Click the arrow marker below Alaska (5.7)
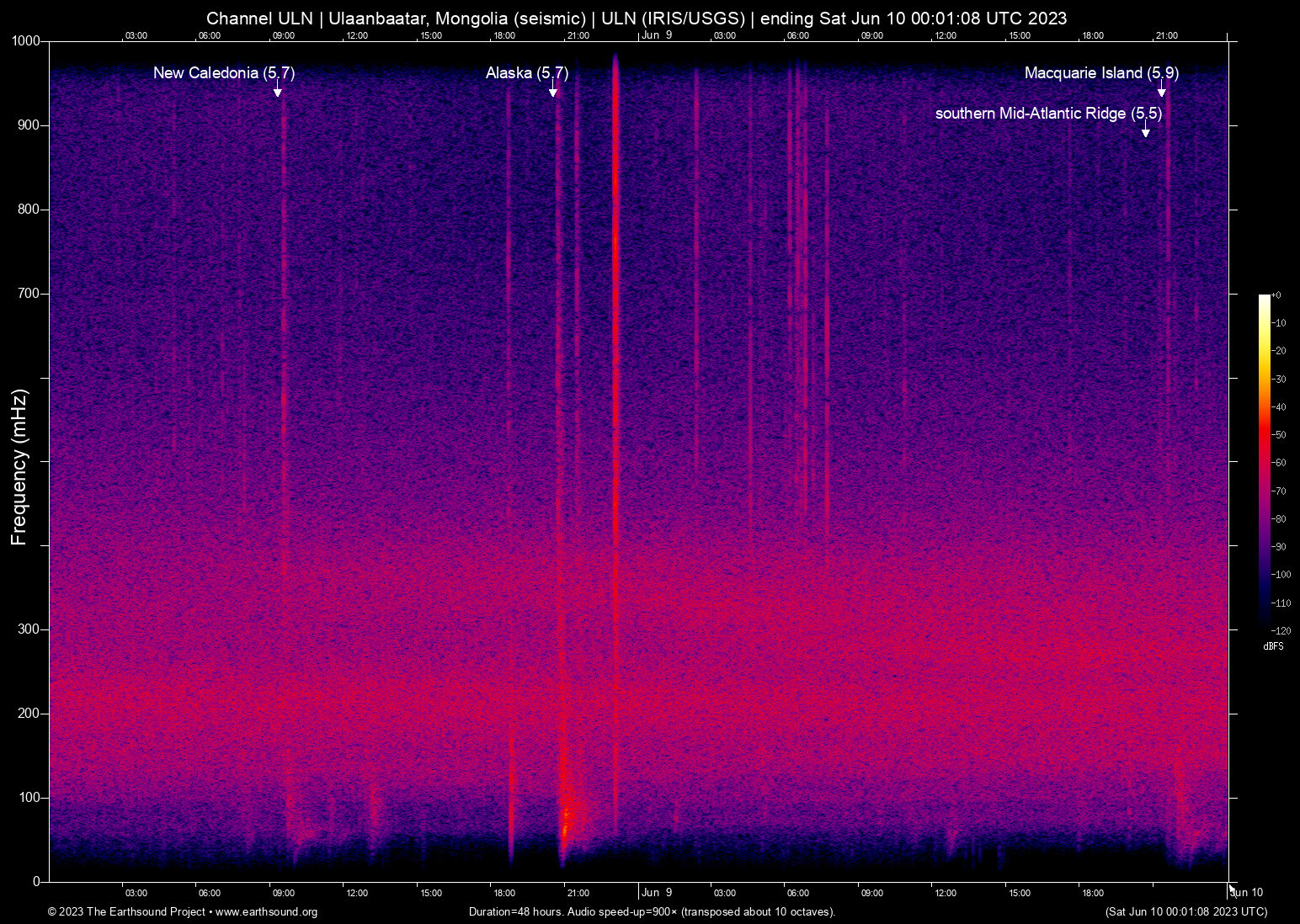Screen dimensions: 1300x924 tap(553, 91)
